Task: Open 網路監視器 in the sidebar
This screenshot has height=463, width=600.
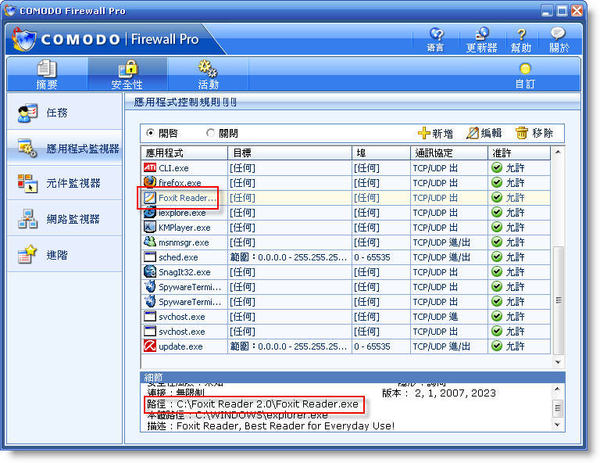Action: [64, 219]
